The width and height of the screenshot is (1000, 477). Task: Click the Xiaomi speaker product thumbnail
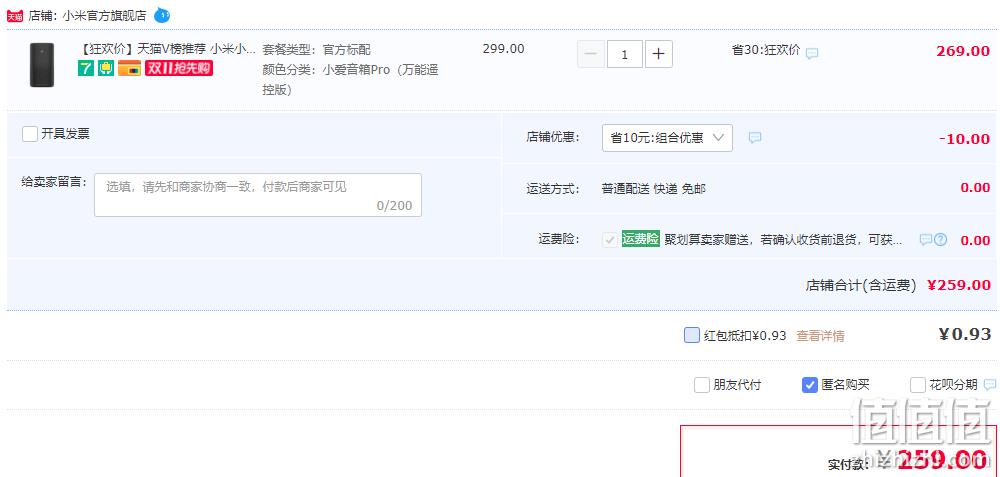pos(42,65)
